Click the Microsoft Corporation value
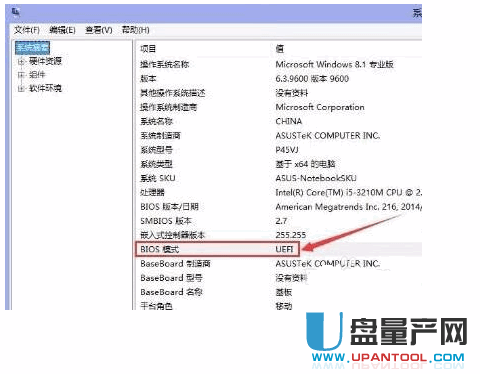 (x=320, y=107)
